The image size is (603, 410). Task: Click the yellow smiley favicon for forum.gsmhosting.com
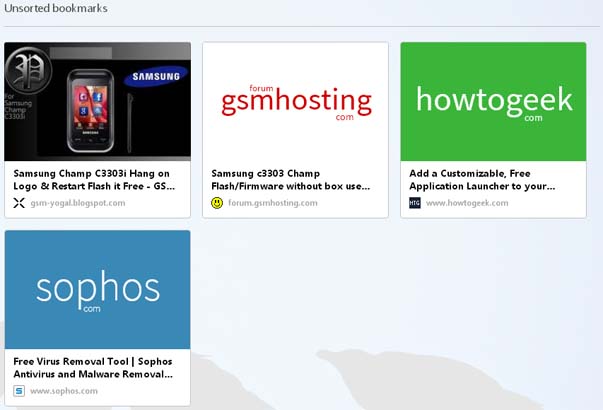[x=217, y=203]
